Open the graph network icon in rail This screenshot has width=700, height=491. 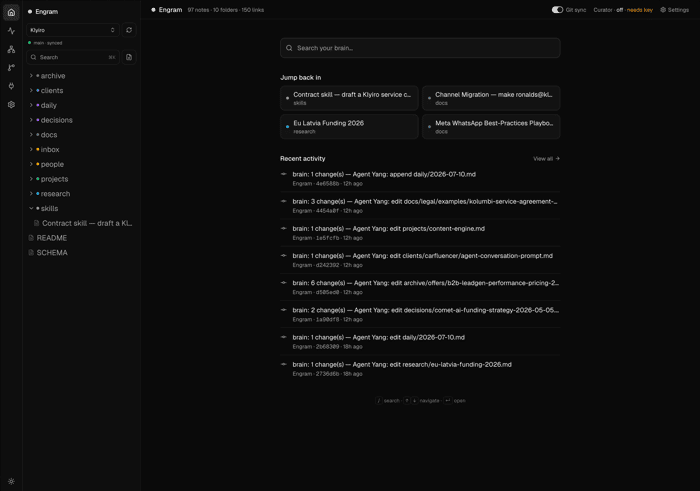coord(11,49)
